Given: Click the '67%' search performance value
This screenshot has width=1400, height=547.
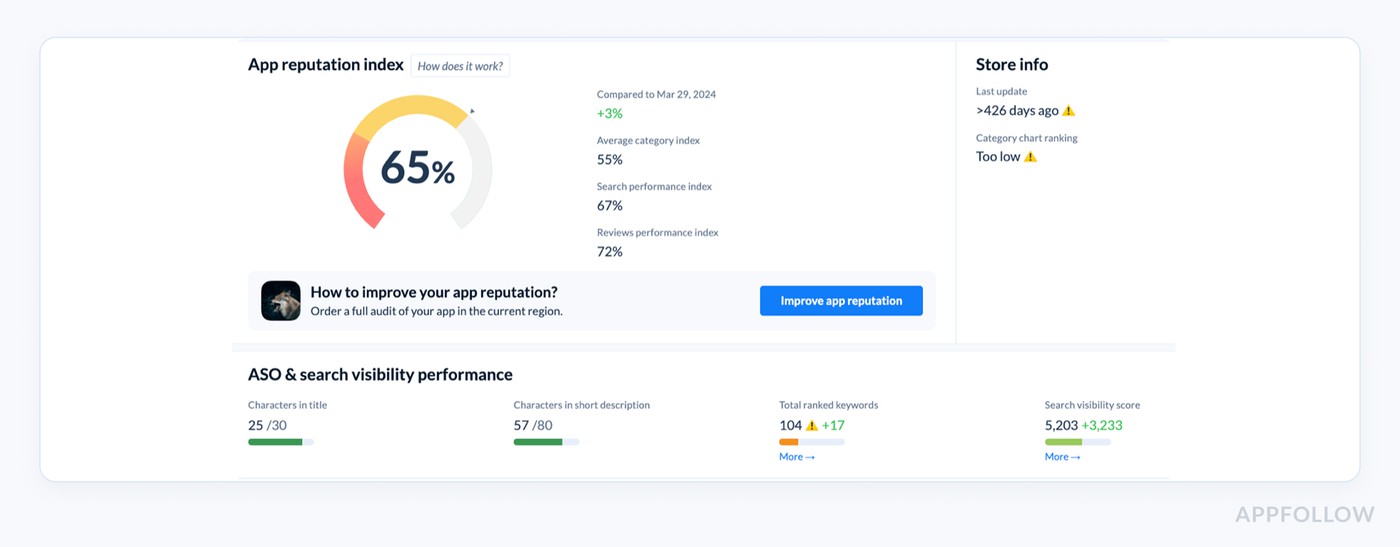Looking at the screenshot, I should click(610, 206).
